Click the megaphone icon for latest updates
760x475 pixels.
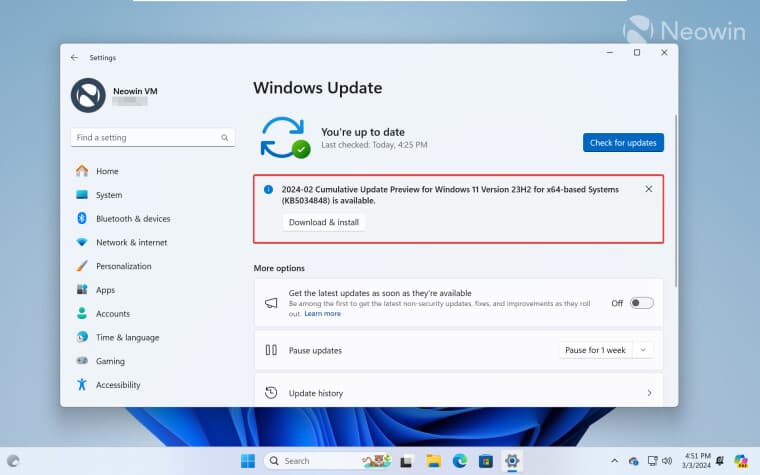271,303
